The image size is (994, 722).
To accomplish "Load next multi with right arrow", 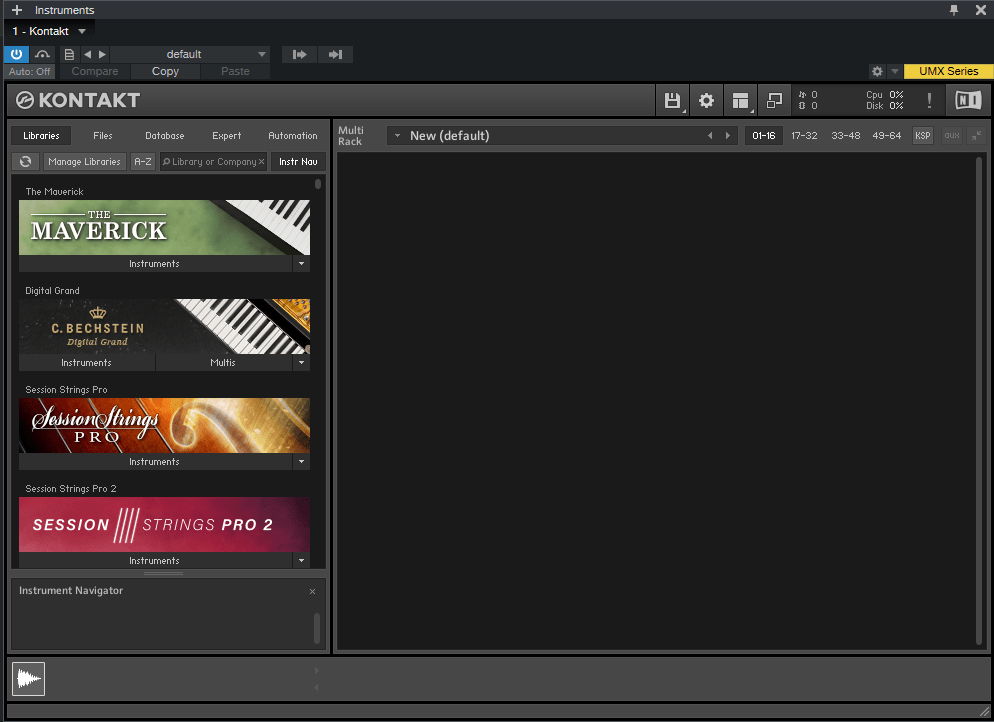I will [x=728, y=136].
